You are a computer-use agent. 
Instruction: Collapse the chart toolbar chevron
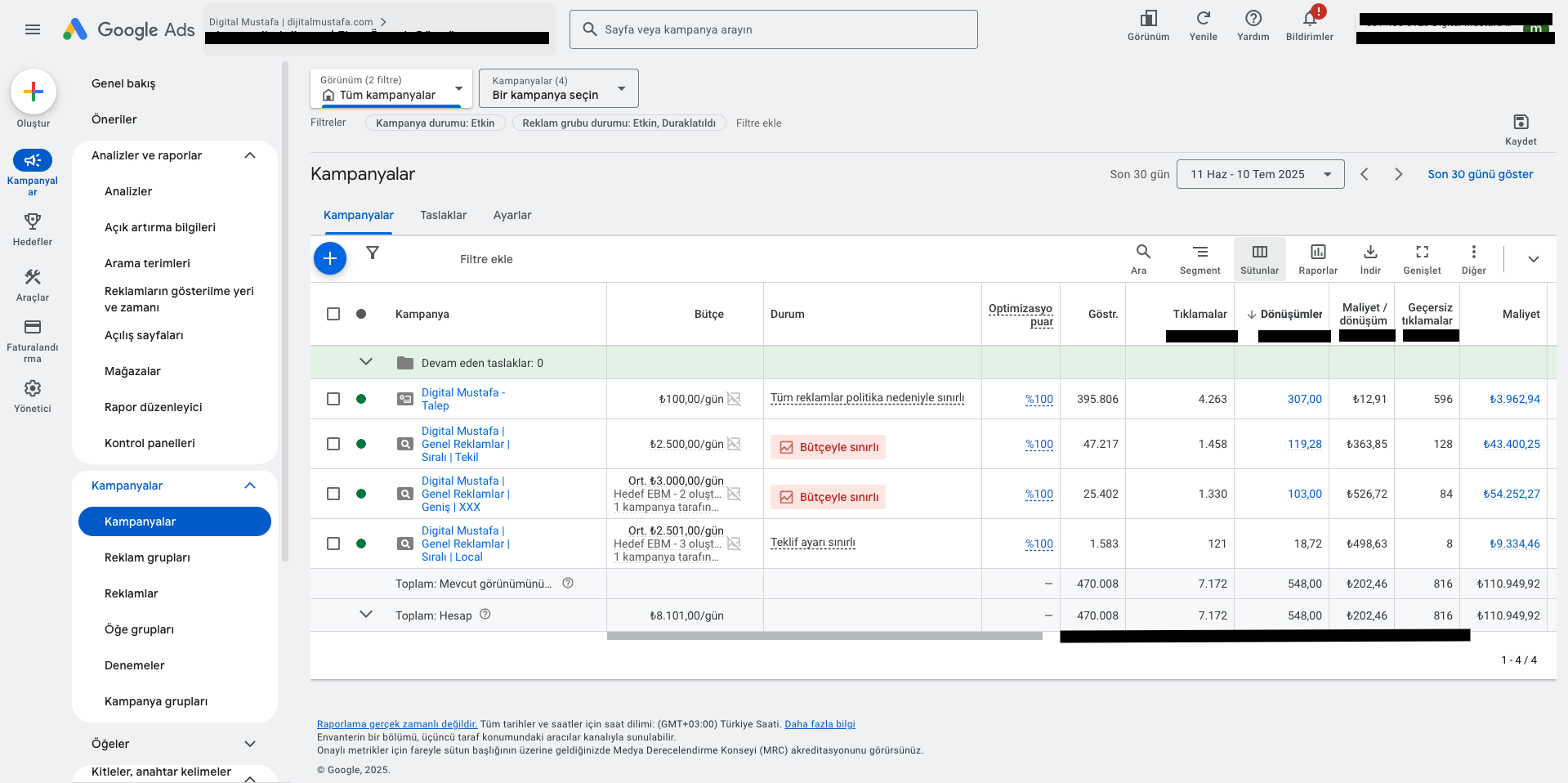[x=1534, y=259]
